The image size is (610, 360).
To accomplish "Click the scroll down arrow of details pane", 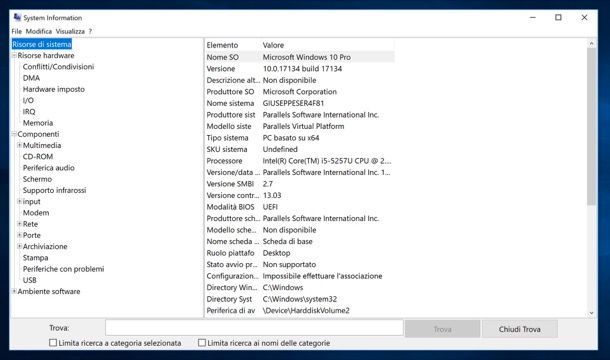I will pyautogui.click(x=591, y=313).
